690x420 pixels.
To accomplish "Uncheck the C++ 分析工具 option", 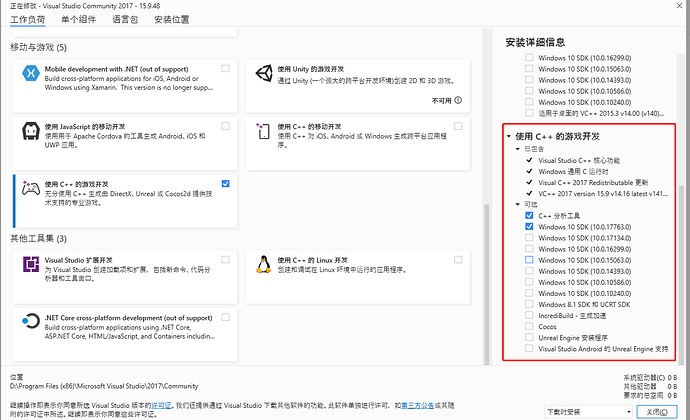I will [x=529, y=215].
